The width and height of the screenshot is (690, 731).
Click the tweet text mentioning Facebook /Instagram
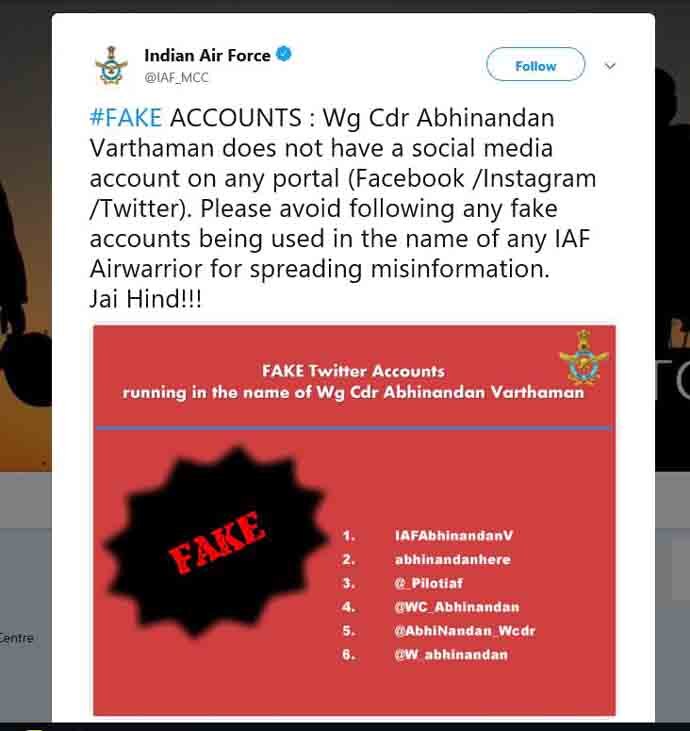[x=342, y=180]
